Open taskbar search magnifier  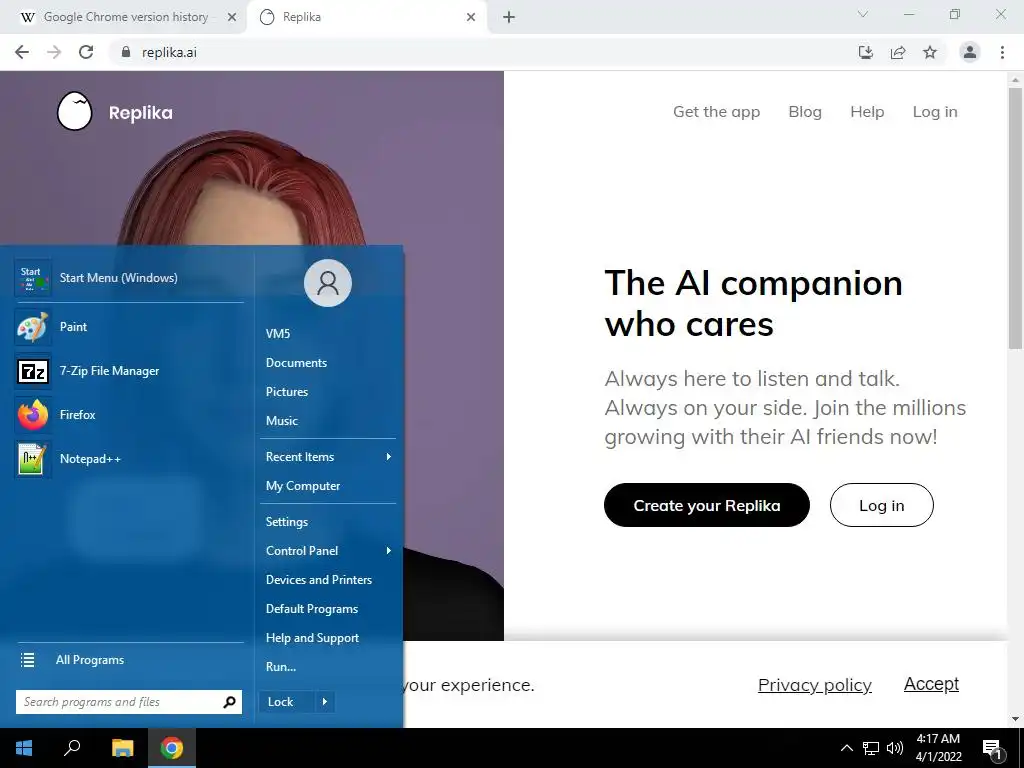[72, 748]
